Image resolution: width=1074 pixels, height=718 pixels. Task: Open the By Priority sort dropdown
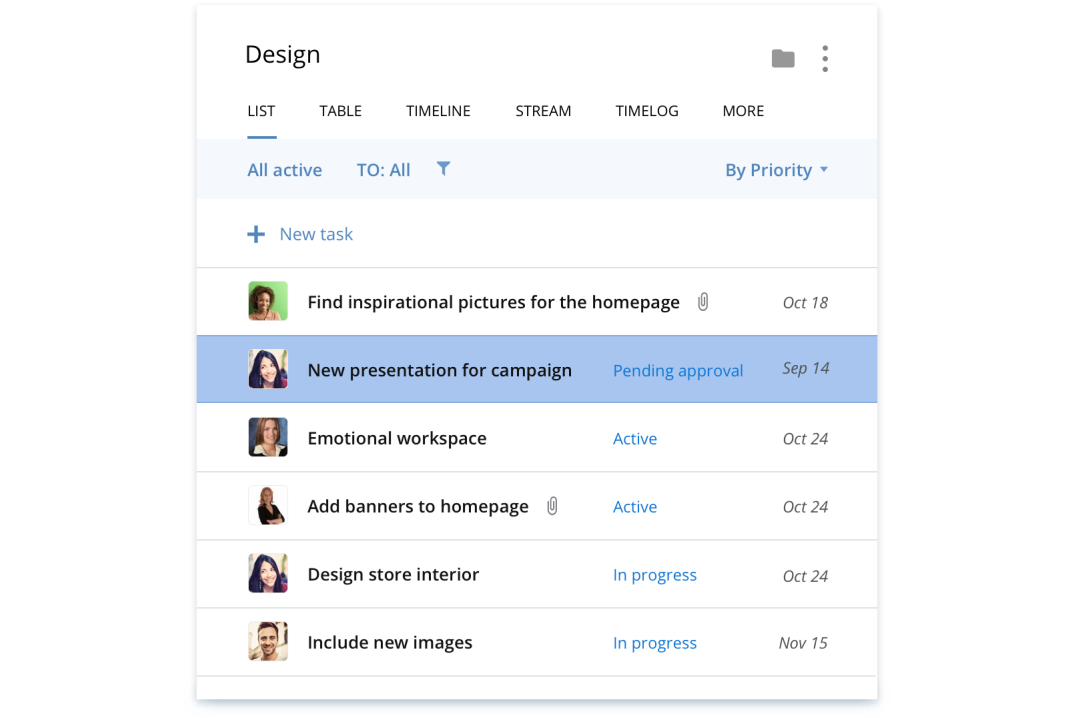pyautogui.click(x=777, y=170)
